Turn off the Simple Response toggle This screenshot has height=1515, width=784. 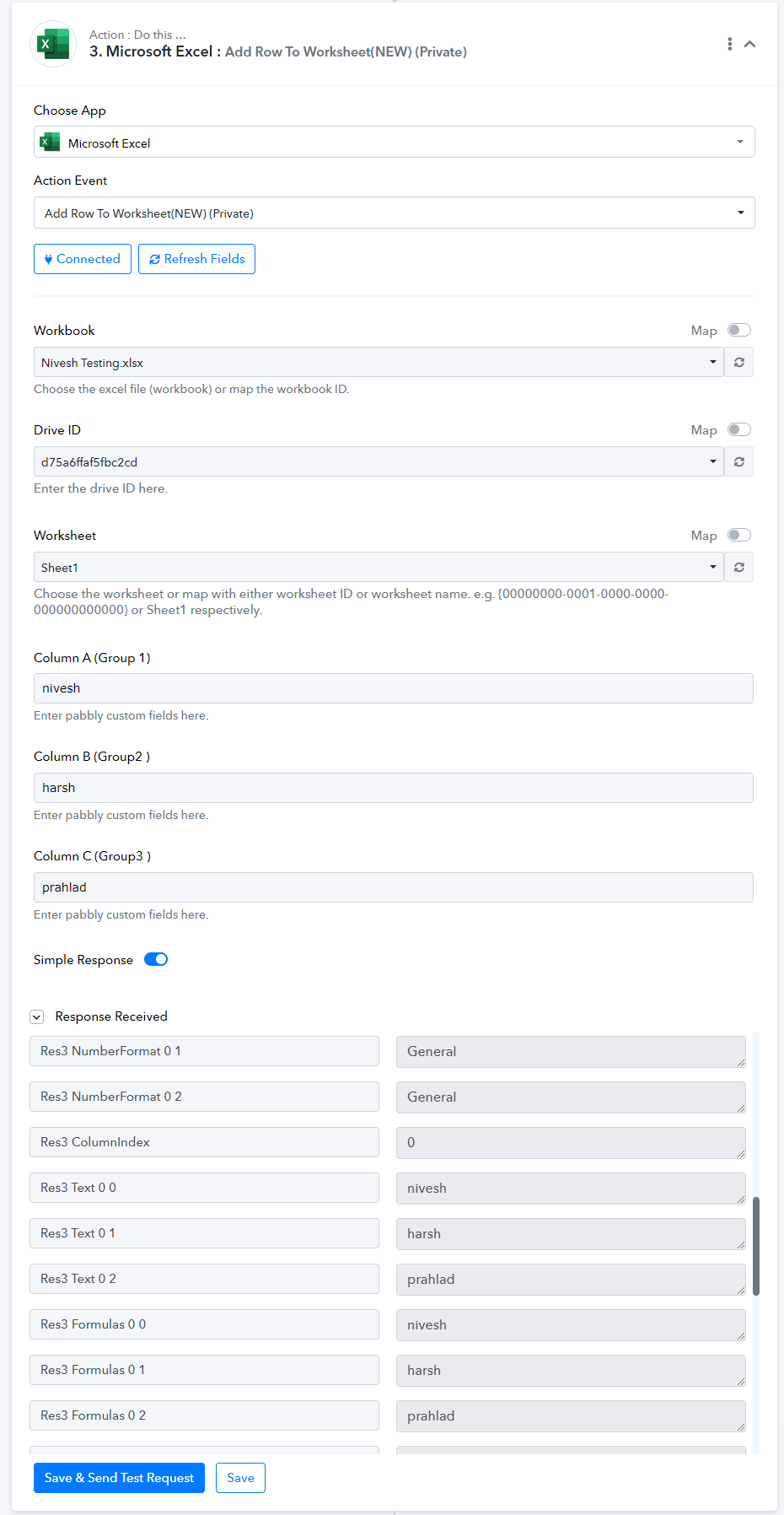point(156,959)
